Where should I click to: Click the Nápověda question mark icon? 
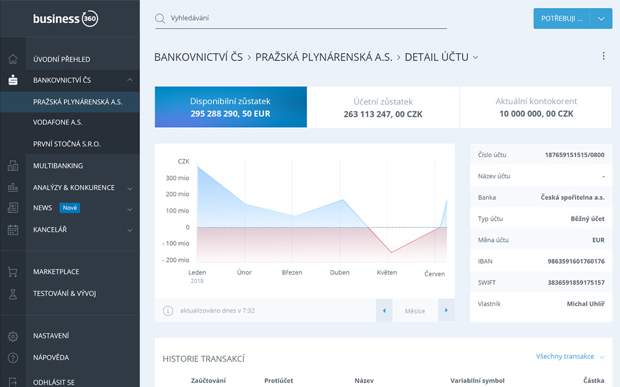13,358
